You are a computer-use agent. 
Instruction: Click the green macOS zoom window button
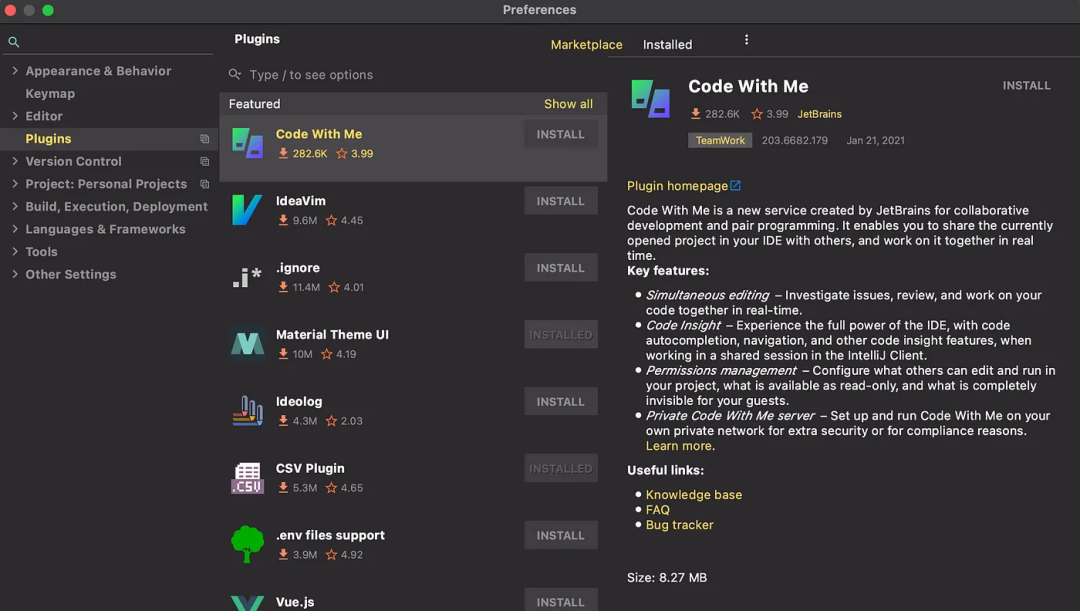click(x=48, y=10)
